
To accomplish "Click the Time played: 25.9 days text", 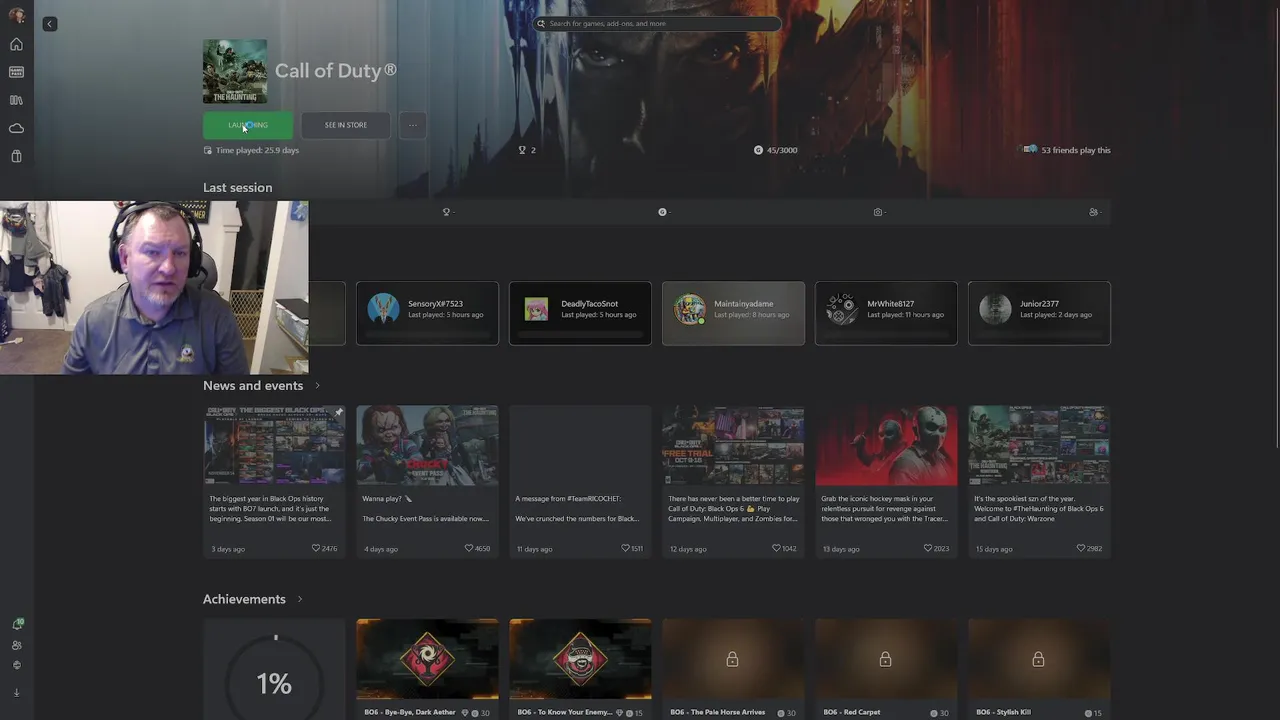I will [x=257, y=150].
